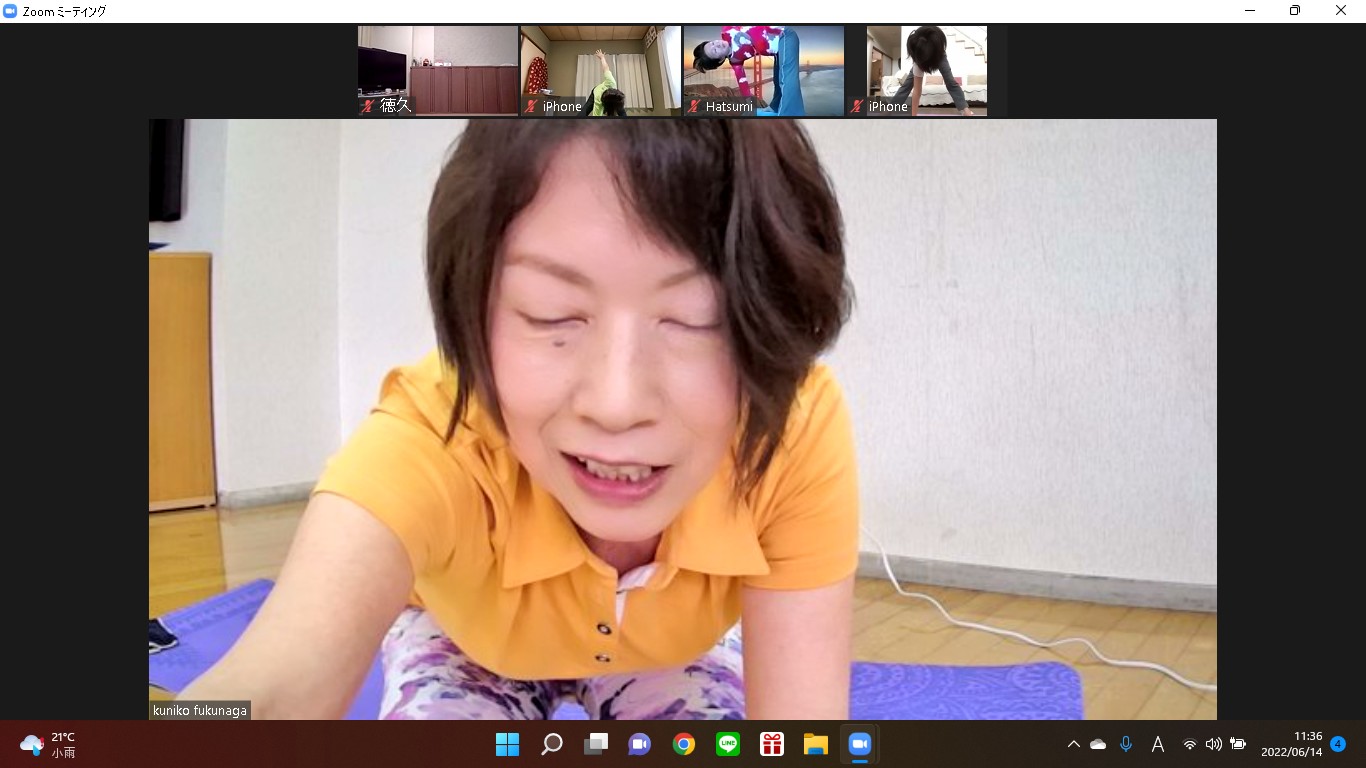This screenshot has width=1366, height=768.
Task: Open taskbar Search magnifier
Action: click(552, 744)
